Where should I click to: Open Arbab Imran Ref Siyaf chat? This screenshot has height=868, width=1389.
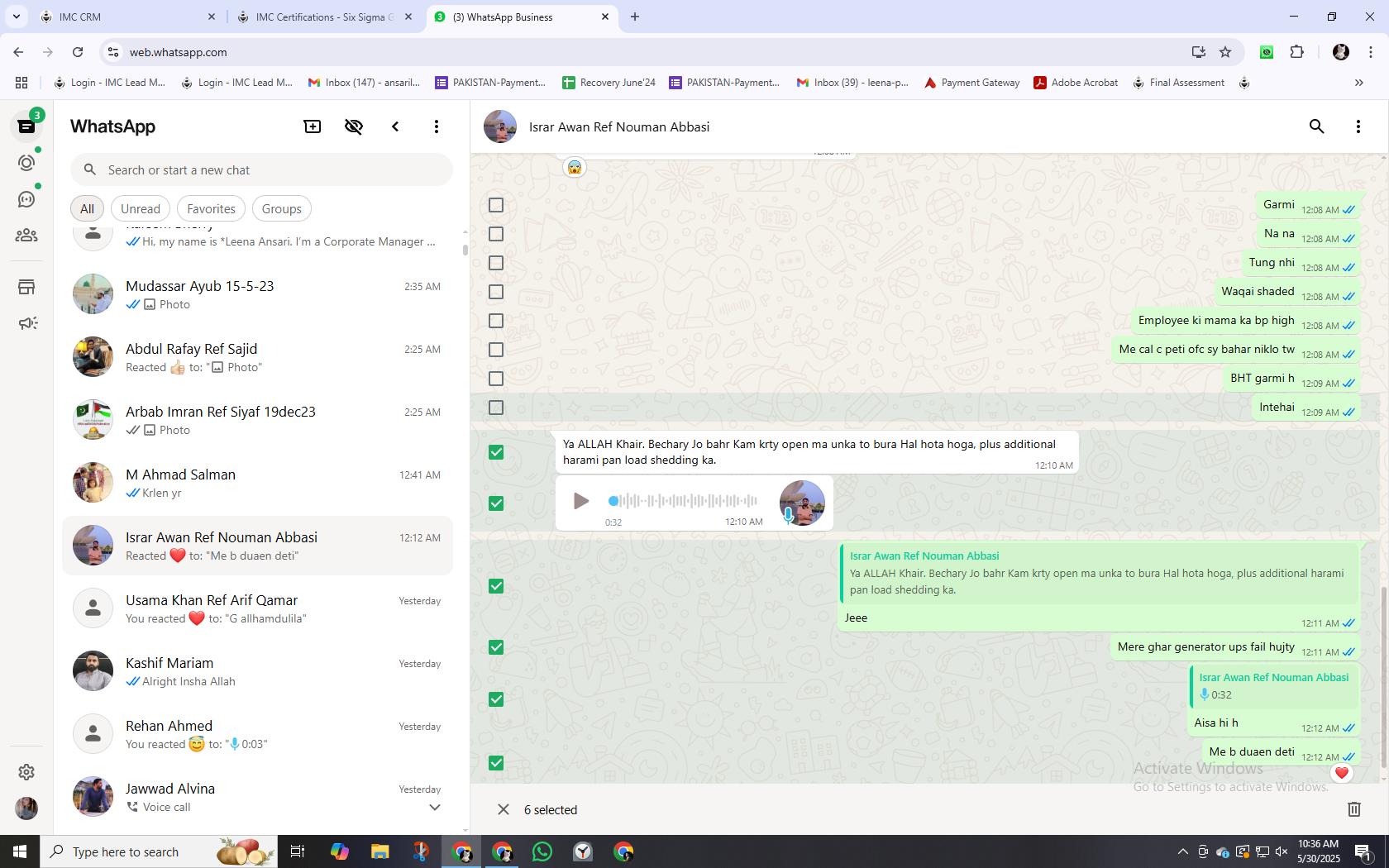pyautogui.click(x=257, y=420)
